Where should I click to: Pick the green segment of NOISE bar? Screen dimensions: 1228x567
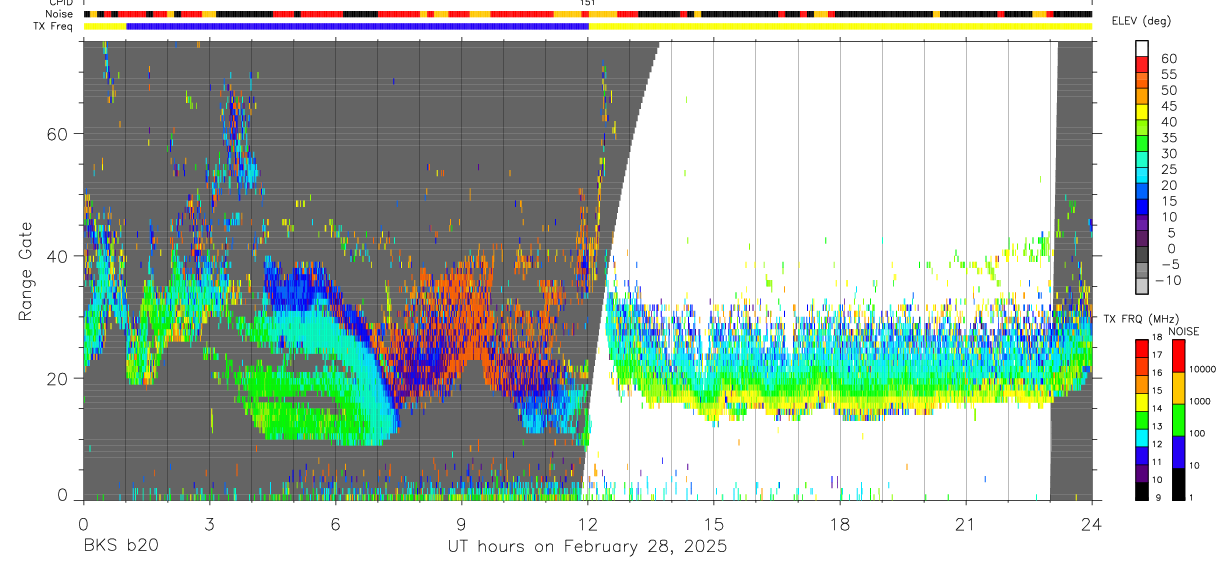tap(1178, 419)
